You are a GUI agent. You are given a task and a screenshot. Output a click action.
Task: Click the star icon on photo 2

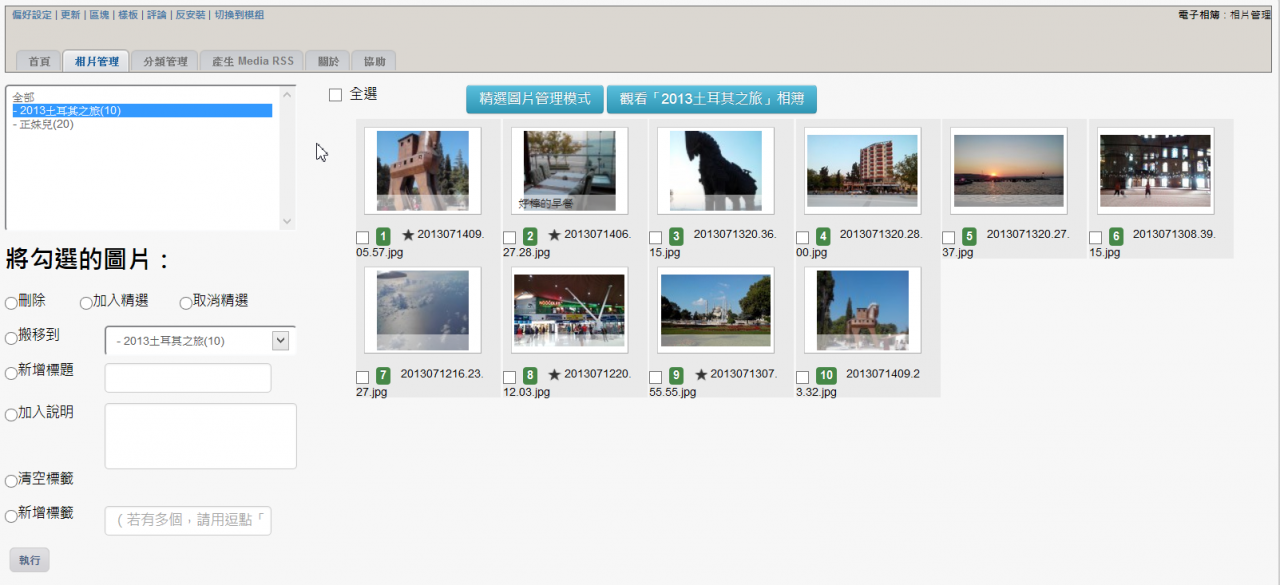(x=554, y=235)
